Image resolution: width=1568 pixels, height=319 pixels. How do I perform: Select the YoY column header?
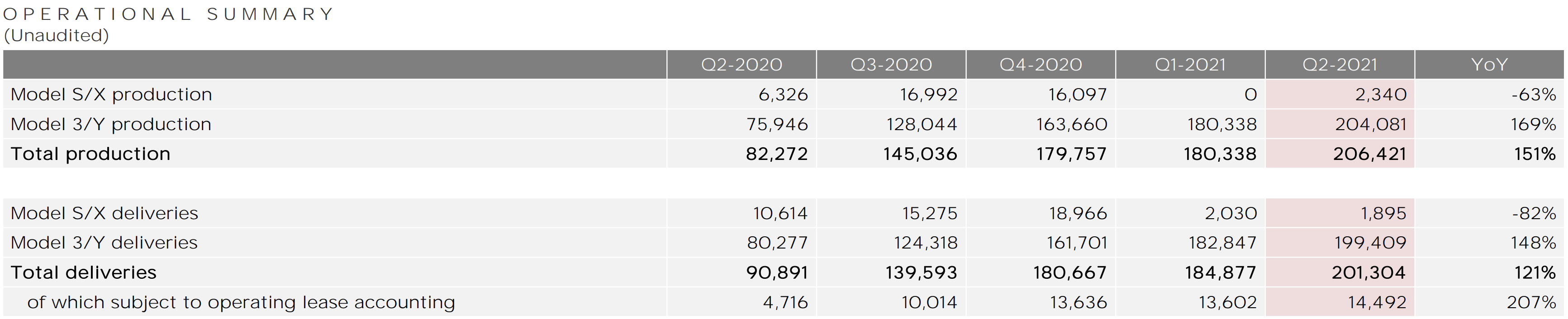tap(1489, 65)
